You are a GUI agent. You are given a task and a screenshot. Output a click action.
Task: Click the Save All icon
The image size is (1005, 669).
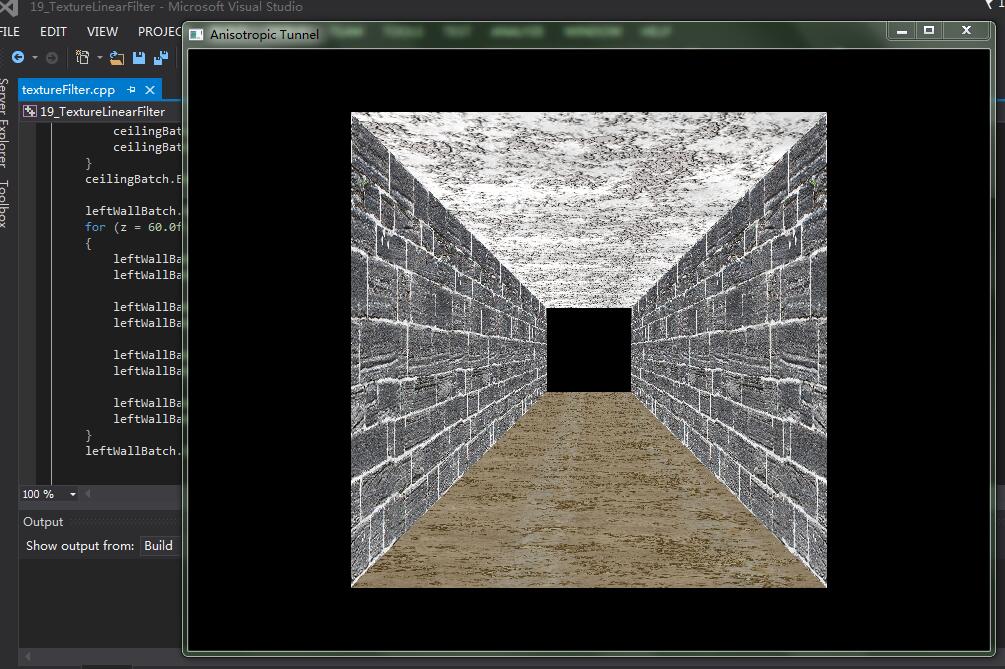coord(160,58)
